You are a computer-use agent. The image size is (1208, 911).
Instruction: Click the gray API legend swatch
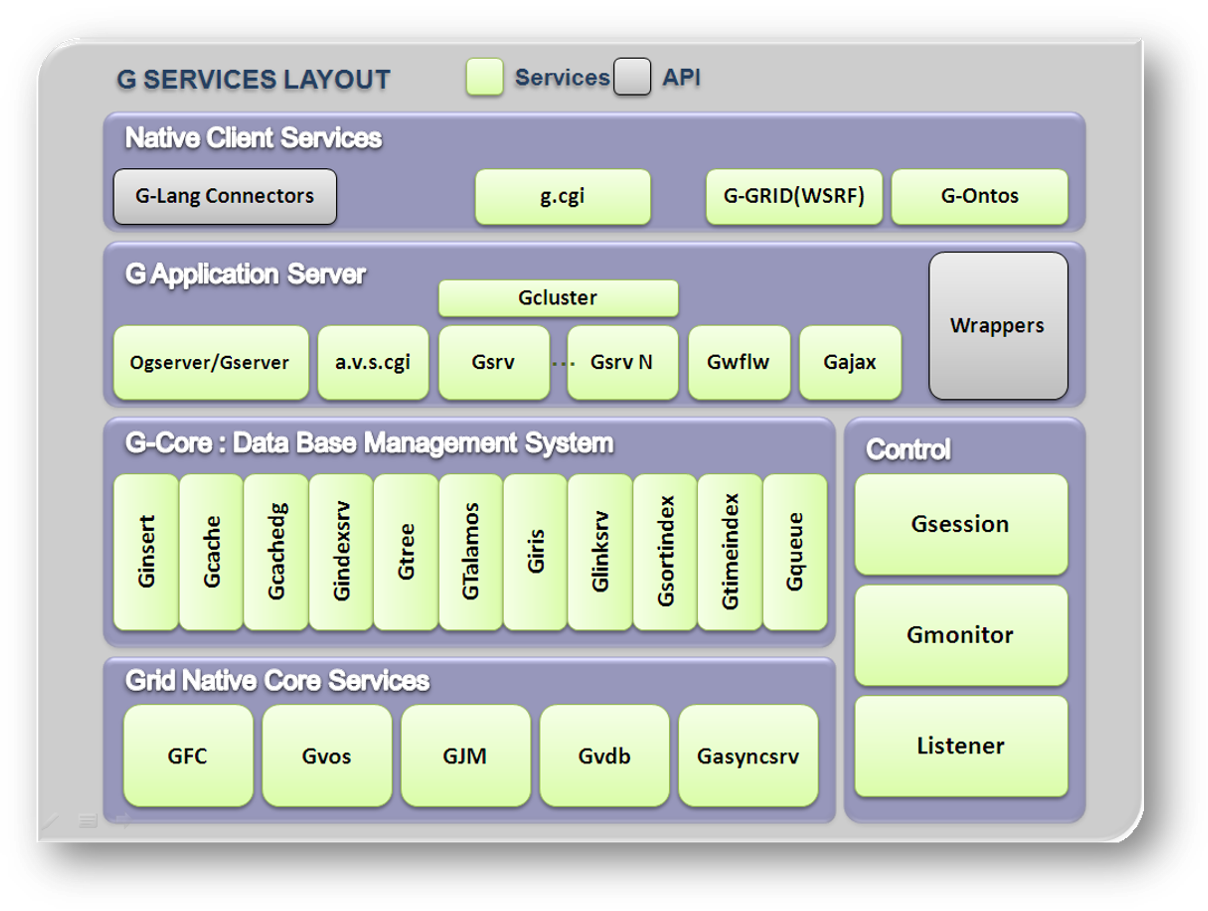click(x=632, y=78)
